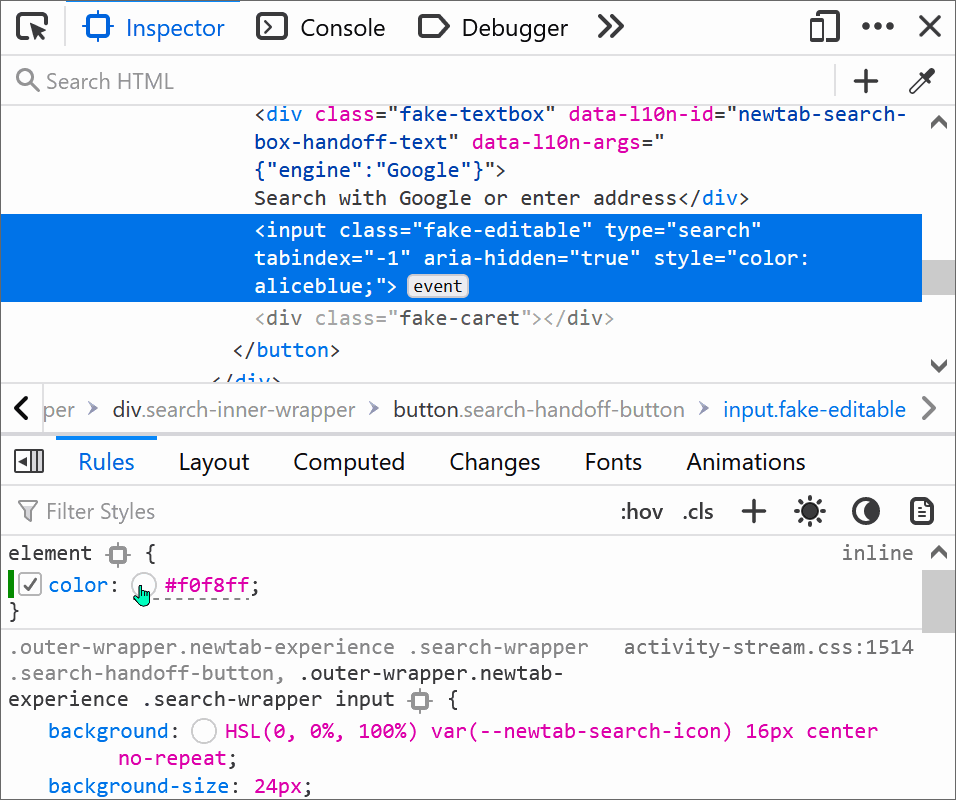The width and height of the screenshot is (956, 800).
Task: Click the #f0f8ff color swatch
Action: (143, 584)
